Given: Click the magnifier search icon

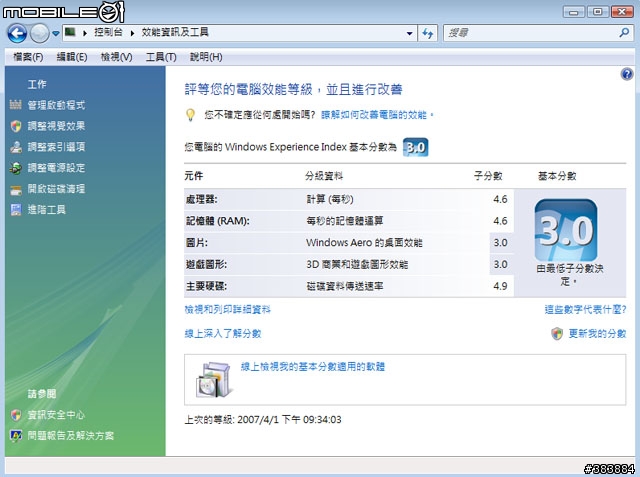Looking at the screenshot, I should pyautogui.click(x=624, y=33).
